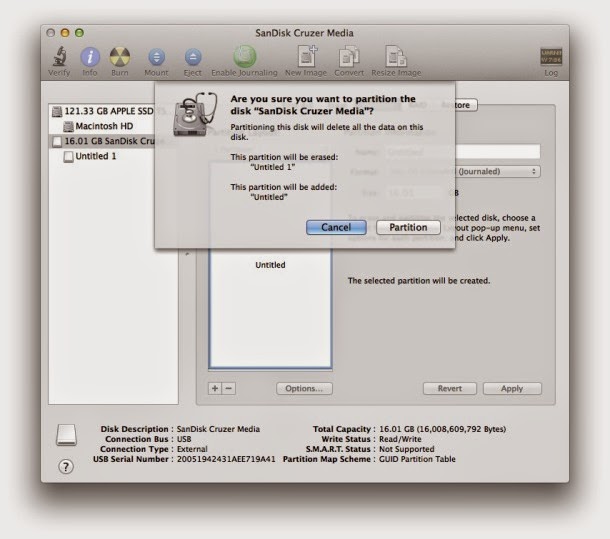Click the Apply button
The width and height of the screenshot is (610, 539).
pos(512,388)
